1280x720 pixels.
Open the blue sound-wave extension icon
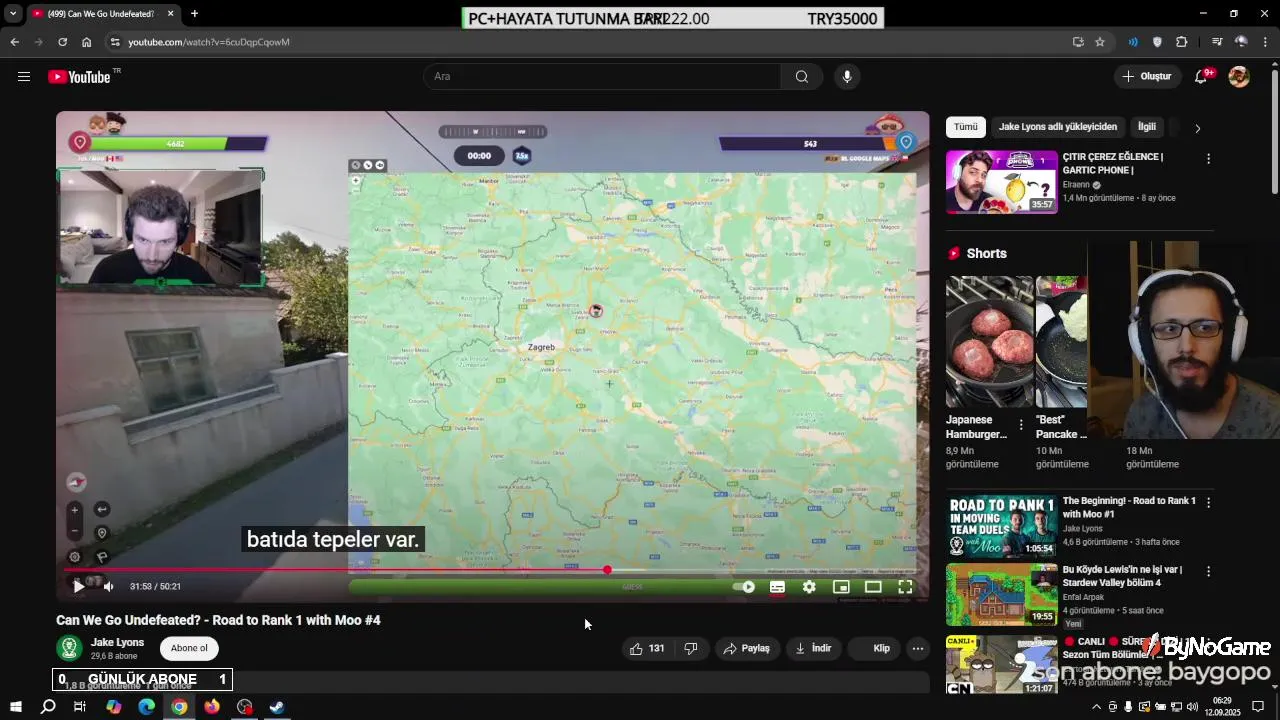click(x=1133, y=42)
